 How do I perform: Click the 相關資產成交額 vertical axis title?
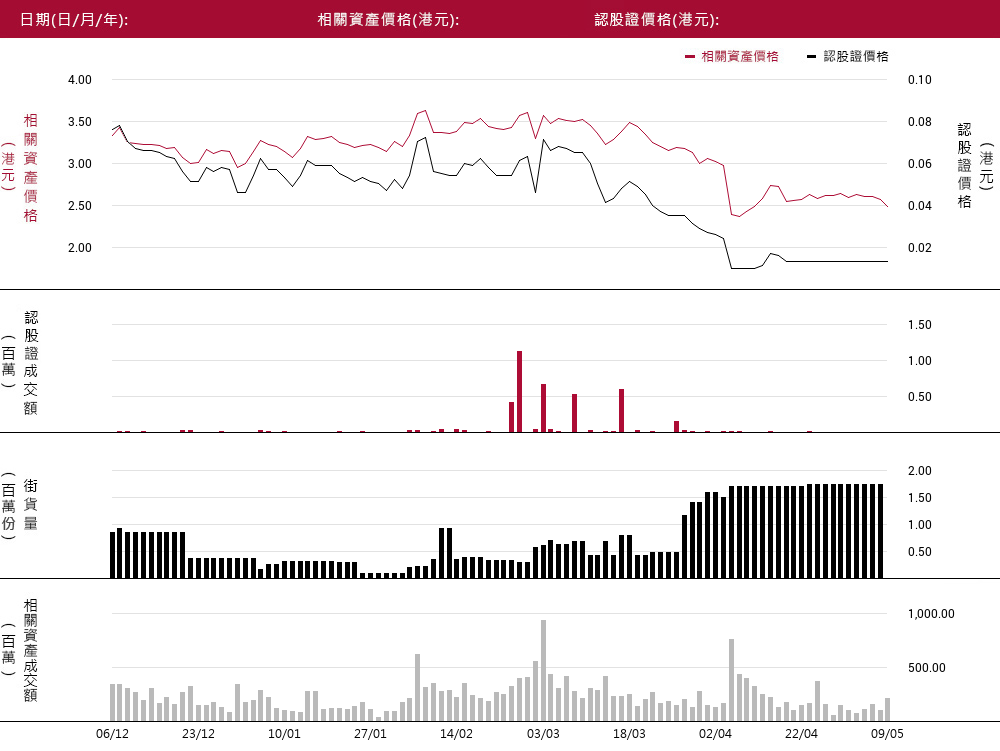pos(31,650)
